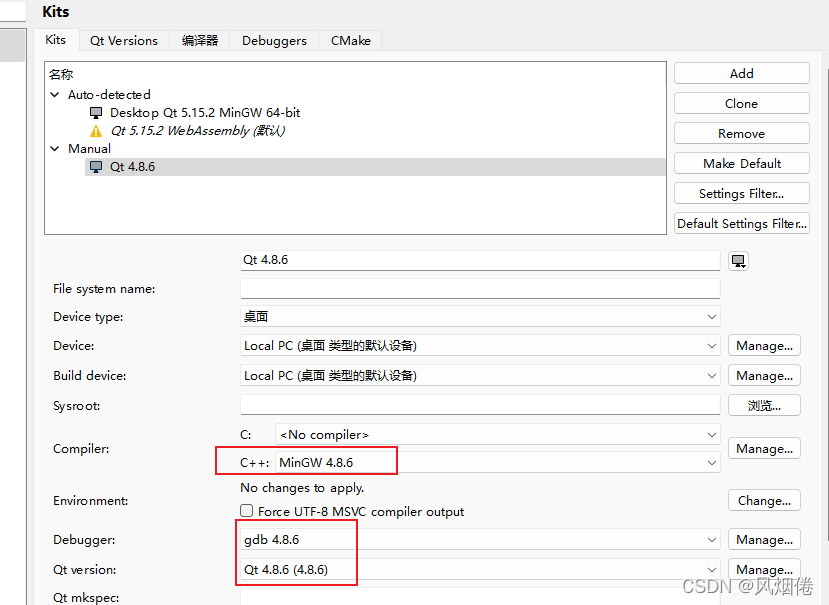Image resolution: width=829 pixels, height=605 pixels.
Task: Toggle Force UTF-8 MSVC compiler output checkbox
Action: (x=246, y=511)
